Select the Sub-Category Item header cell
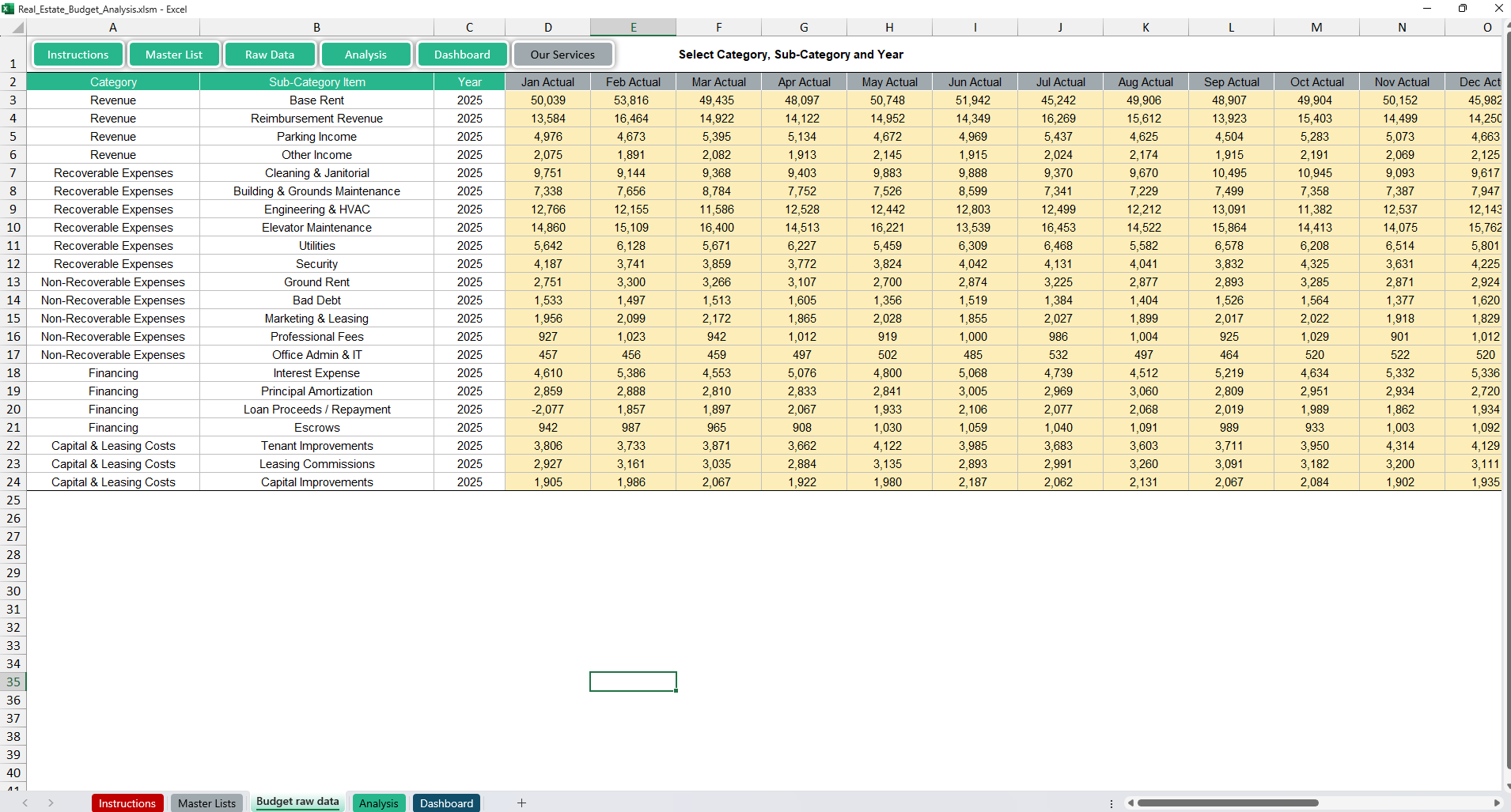Viewport: 1511px width, 812px height. (x=316, y=82)
